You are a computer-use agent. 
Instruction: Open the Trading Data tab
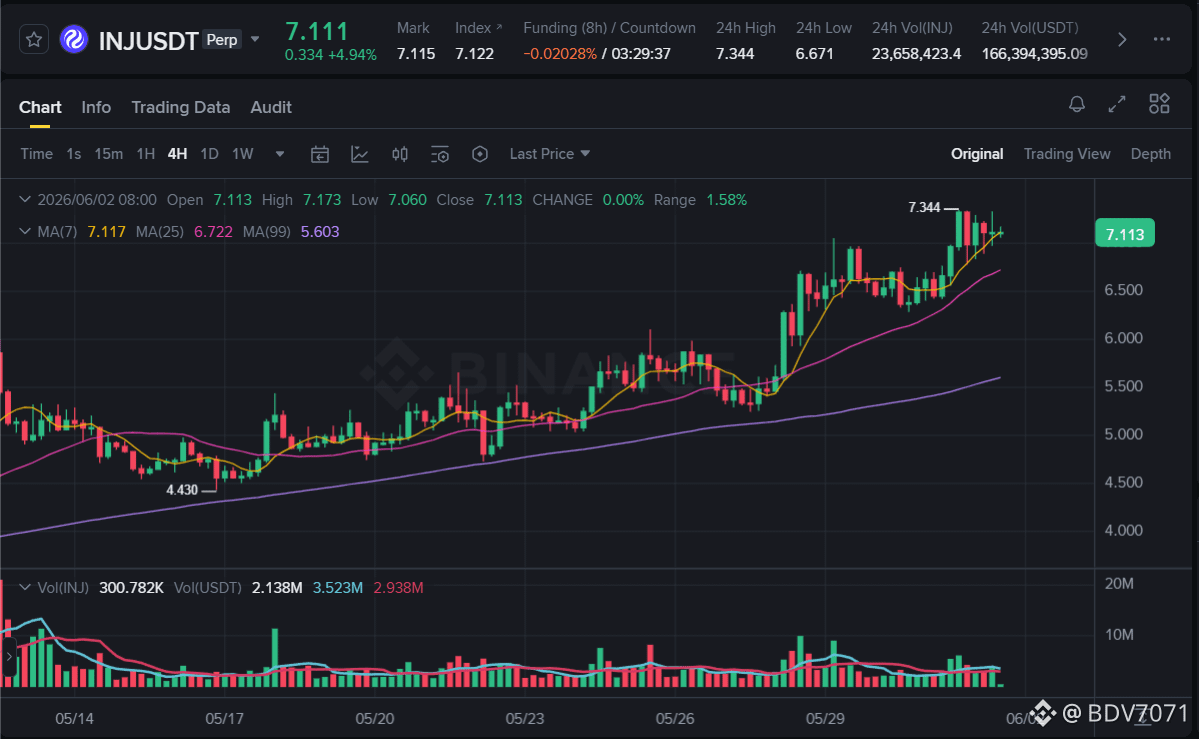(180, 107)
